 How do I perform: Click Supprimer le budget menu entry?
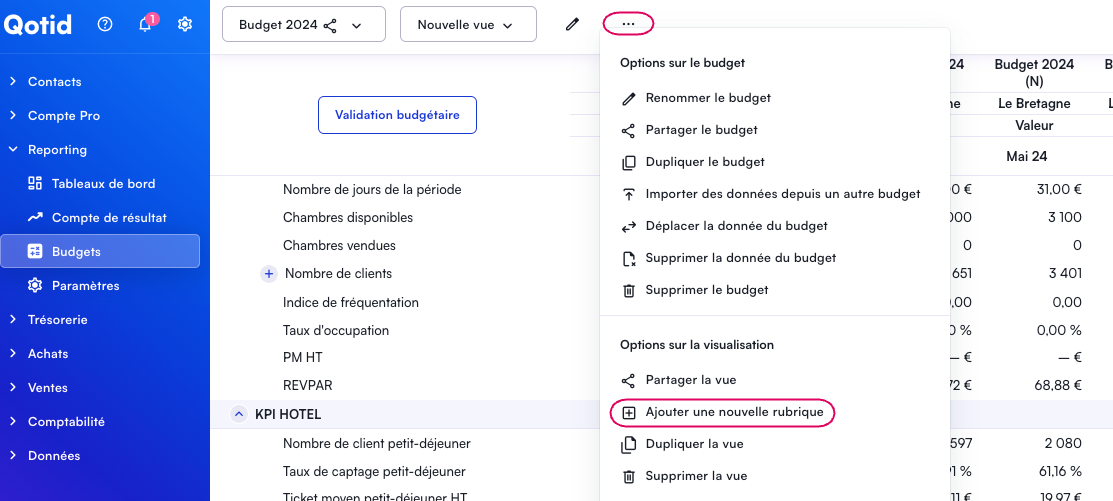[x=706, y=290]
